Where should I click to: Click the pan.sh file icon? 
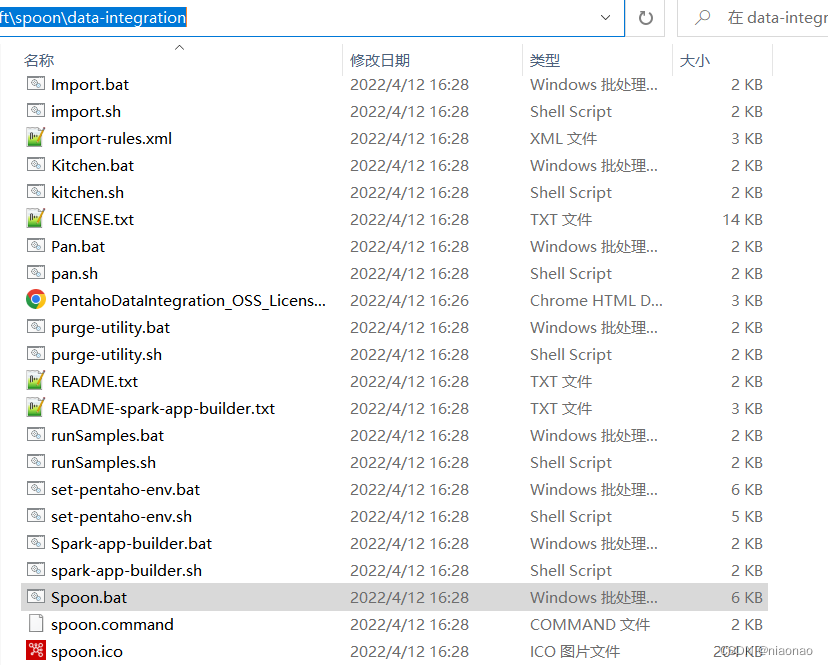[36, 273]
